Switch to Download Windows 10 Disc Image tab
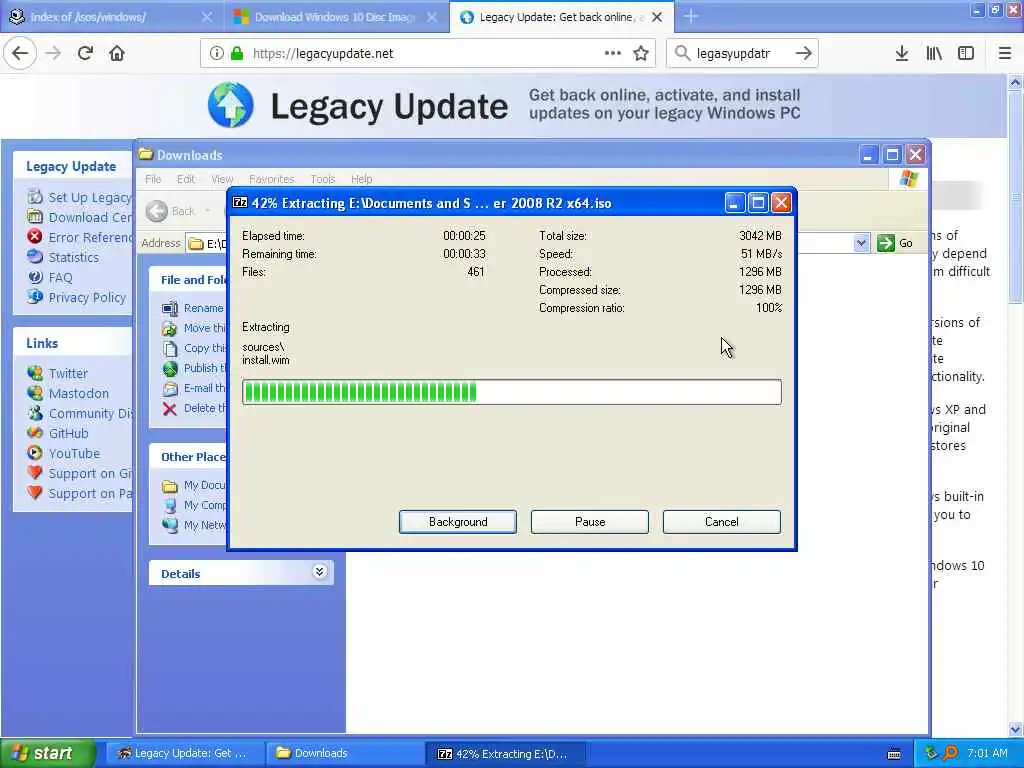The image size is (1024, 768). pos(337,17)
